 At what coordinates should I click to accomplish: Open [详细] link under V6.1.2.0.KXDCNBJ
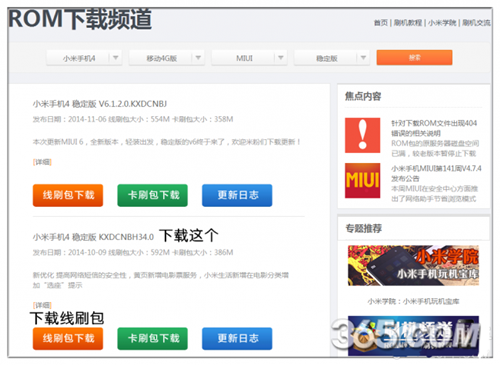tap(42, 162)
